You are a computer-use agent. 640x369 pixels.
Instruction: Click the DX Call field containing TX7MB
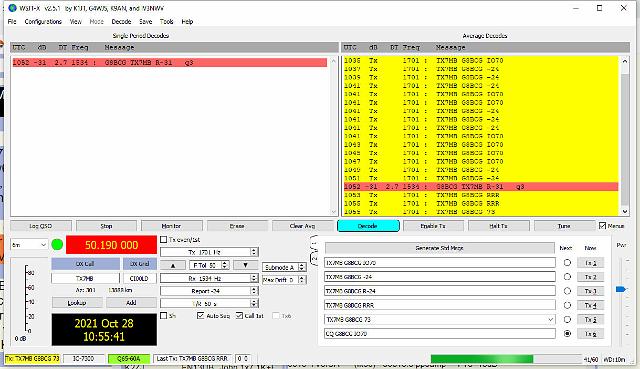point(85,278)
